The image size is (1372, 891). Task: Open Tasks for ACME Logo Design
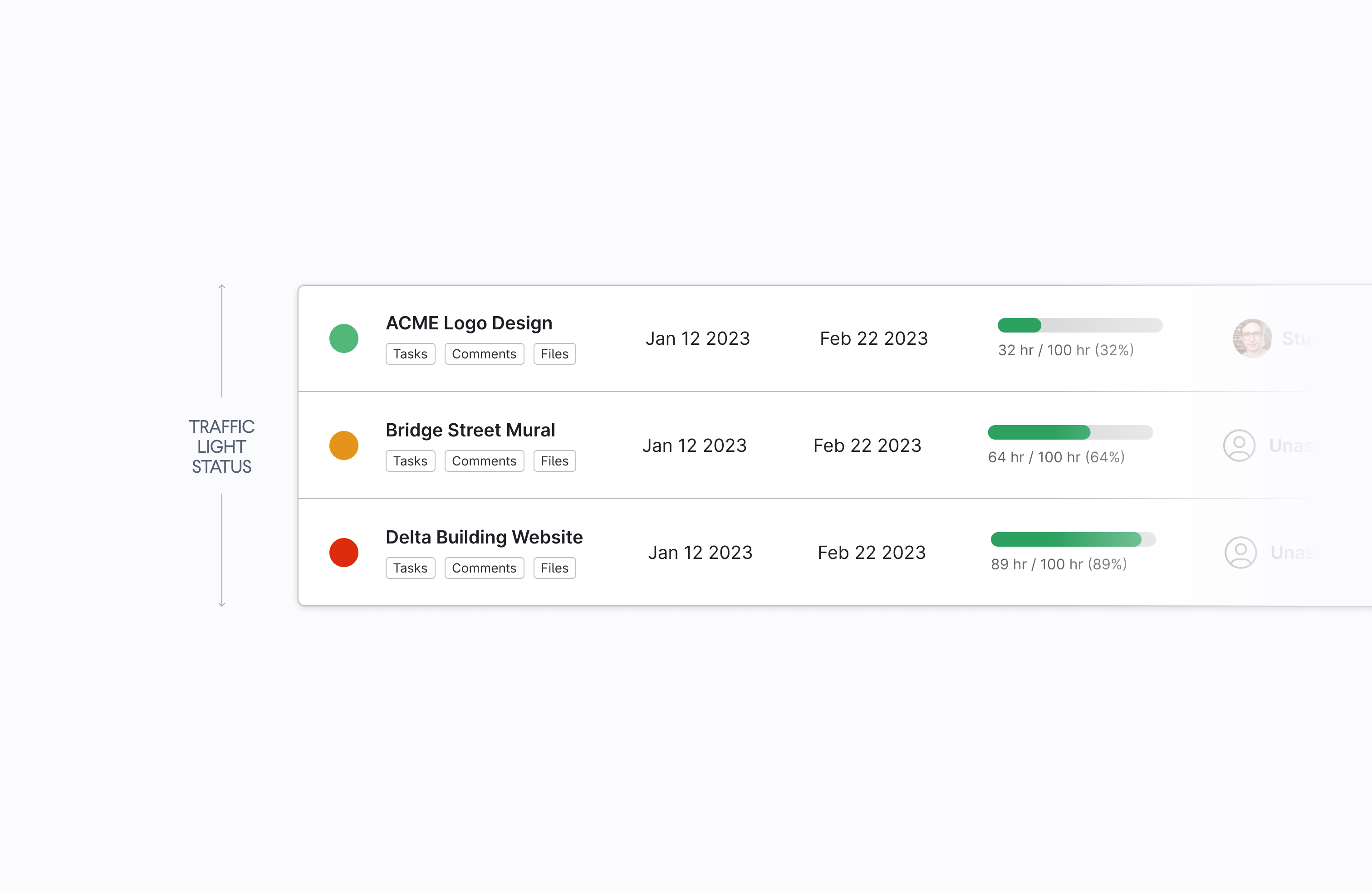pyautogui.click(x=410, y=354)
